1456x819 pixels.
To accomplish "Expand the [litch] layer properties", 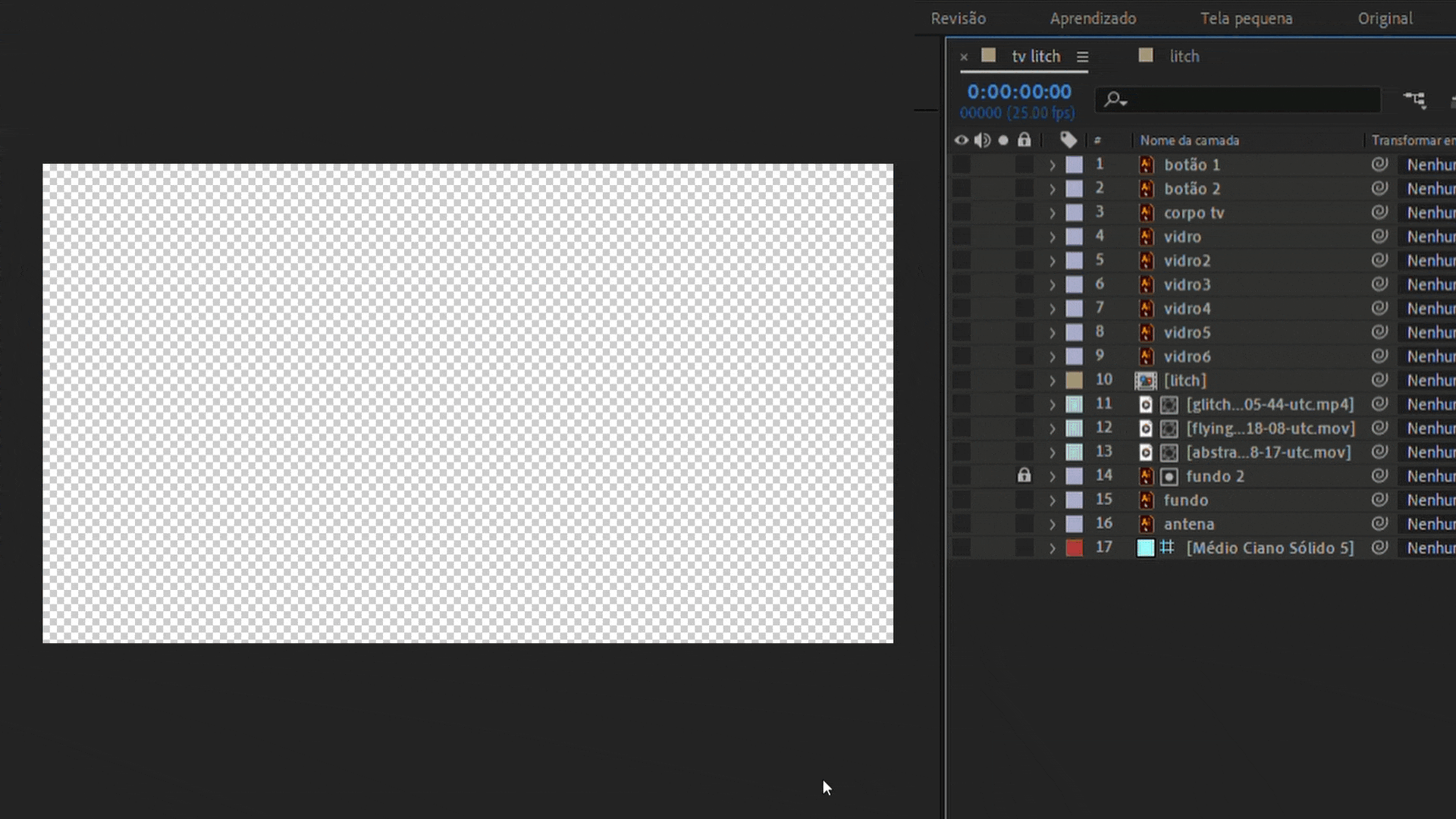I will (1053, 381).
